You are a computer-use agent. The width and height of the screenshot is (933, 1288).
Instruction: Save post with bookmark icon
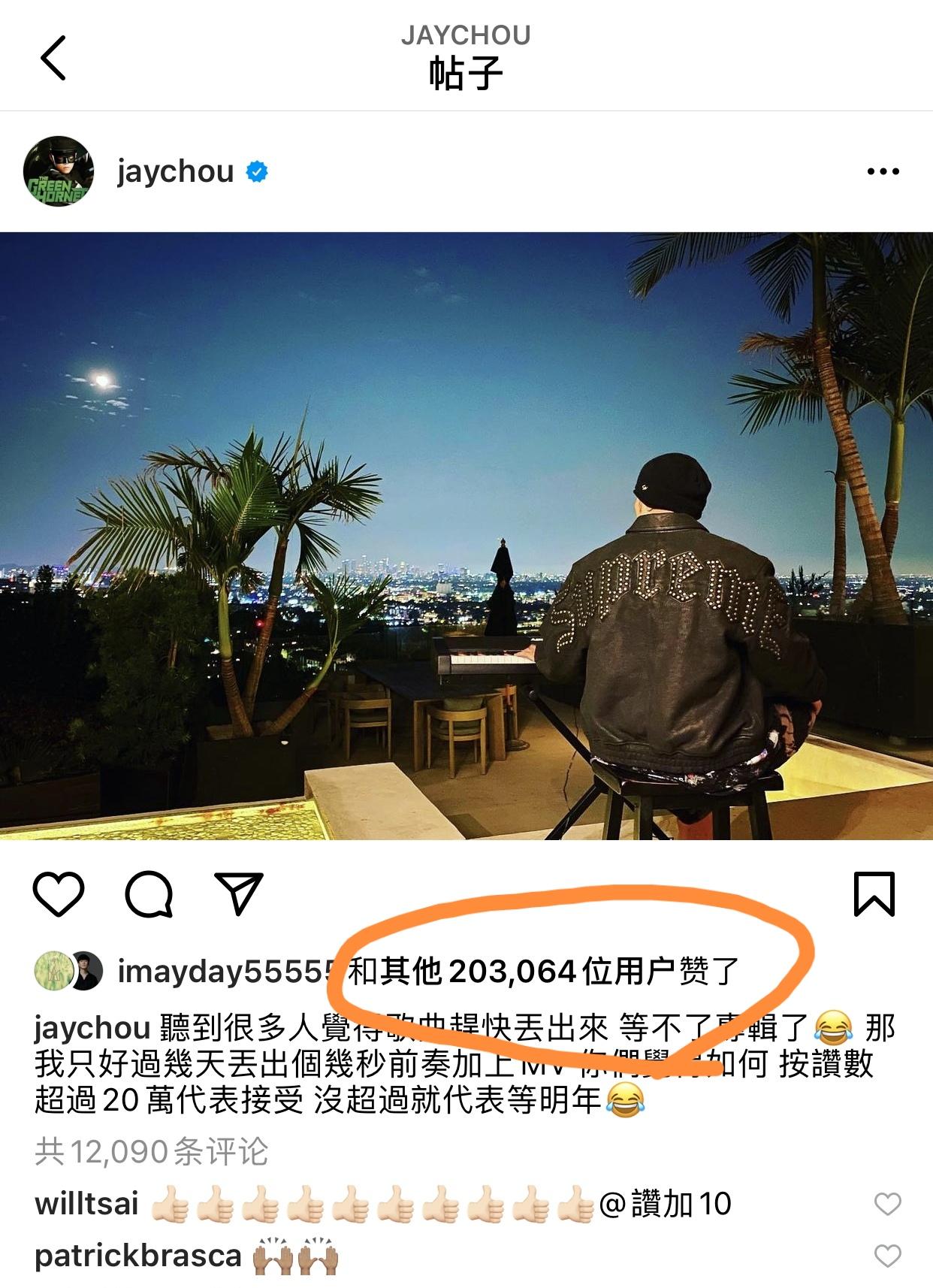click(874, 893)
